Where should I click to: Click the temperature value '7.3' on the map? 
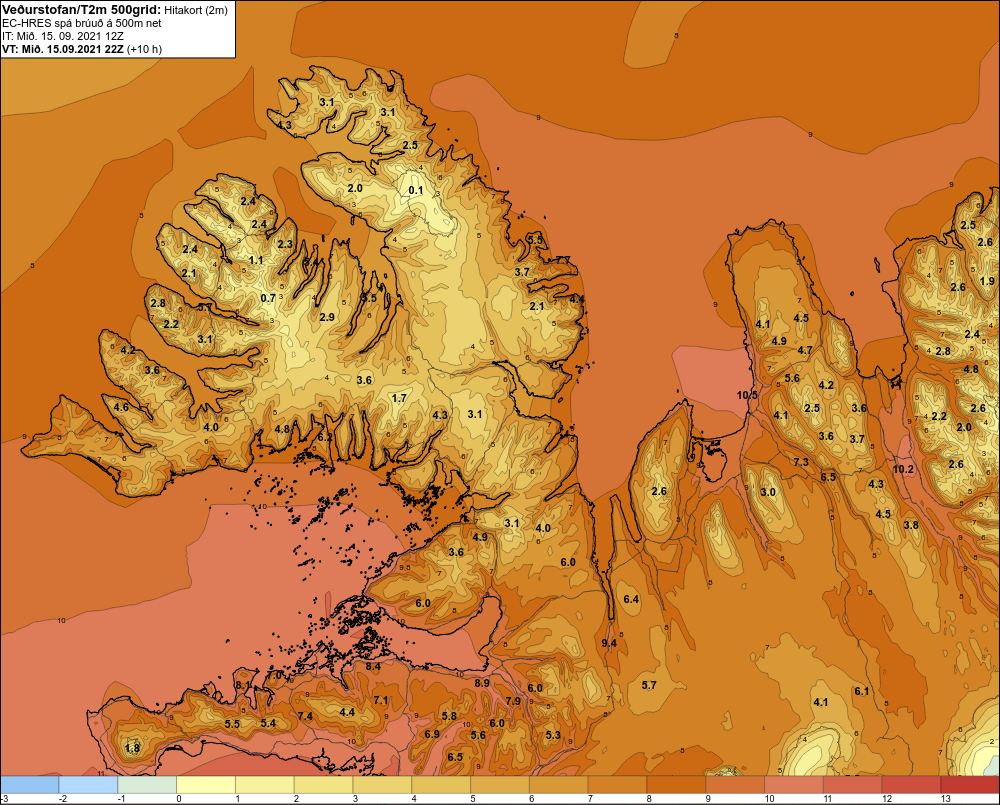801,462
